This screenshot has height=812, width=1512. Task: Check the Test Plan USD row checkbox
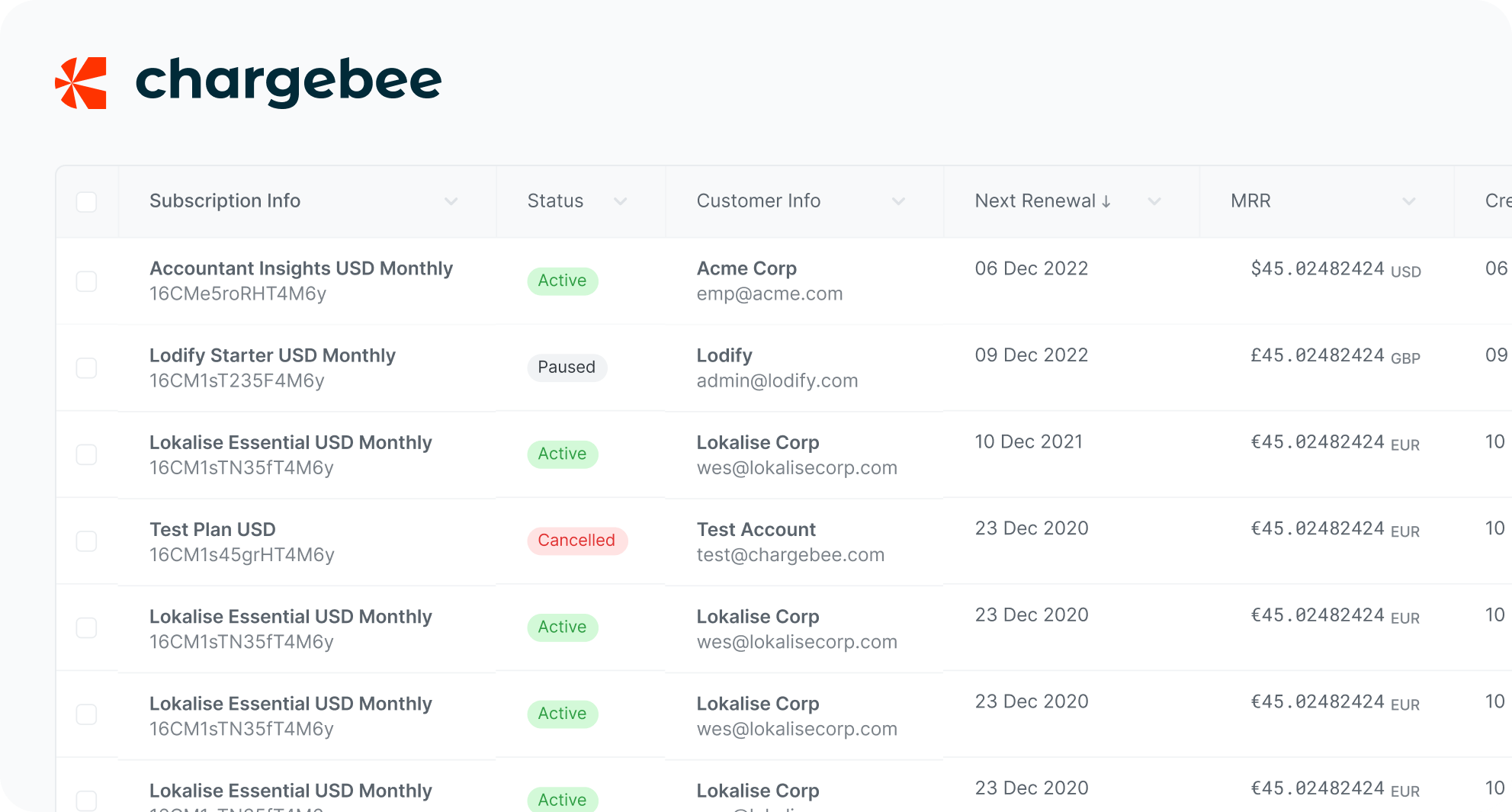pos(87,541)
